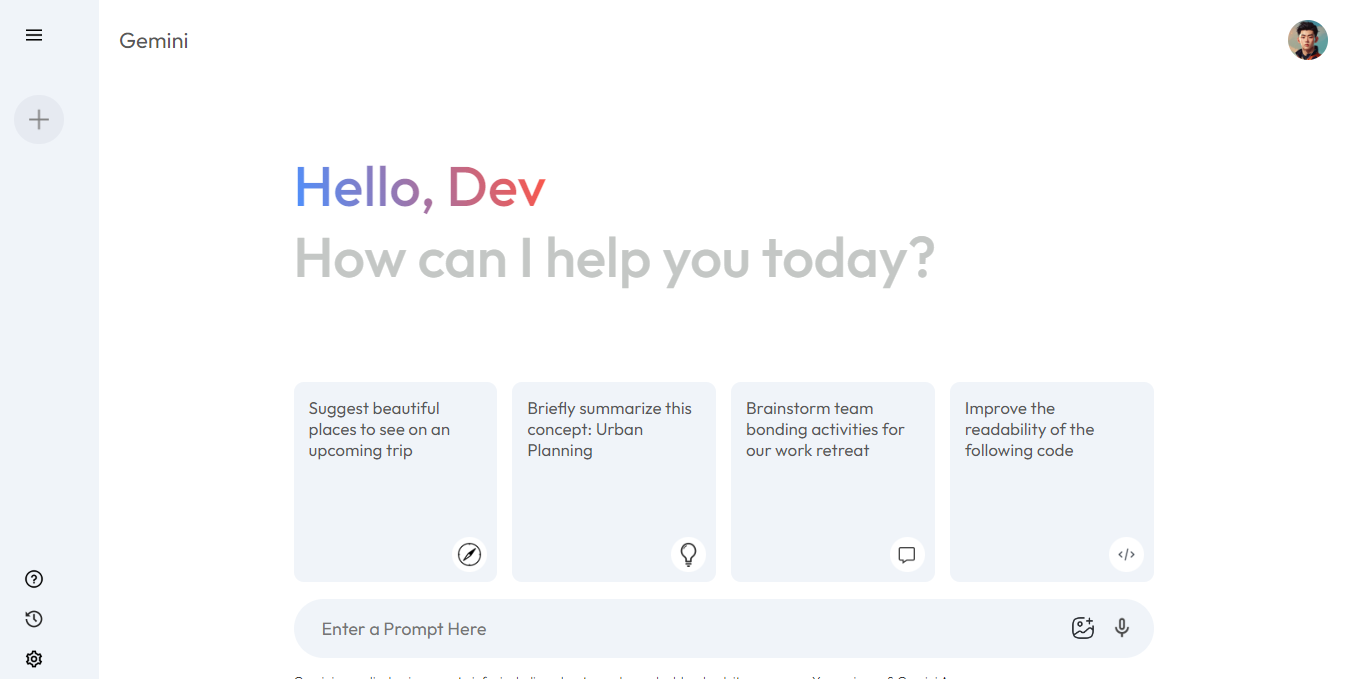Open the Help icon in the sidebar
The height and width of the screenshot is (679, 1348).
[x=34, y=579]
